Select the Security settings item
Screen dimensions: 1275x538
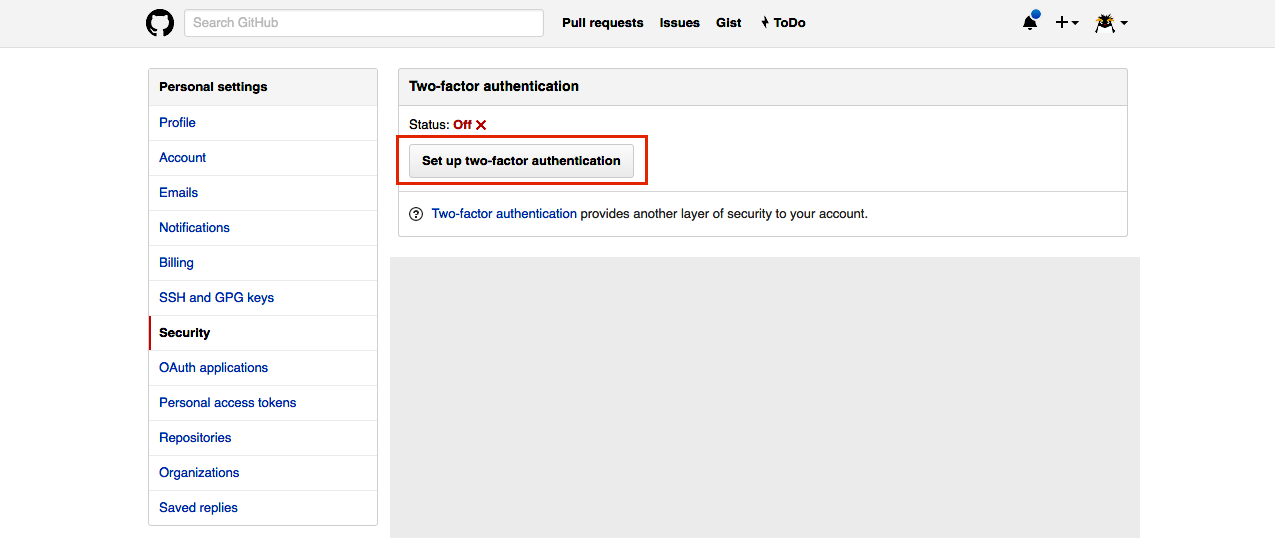tap(263, 333)
